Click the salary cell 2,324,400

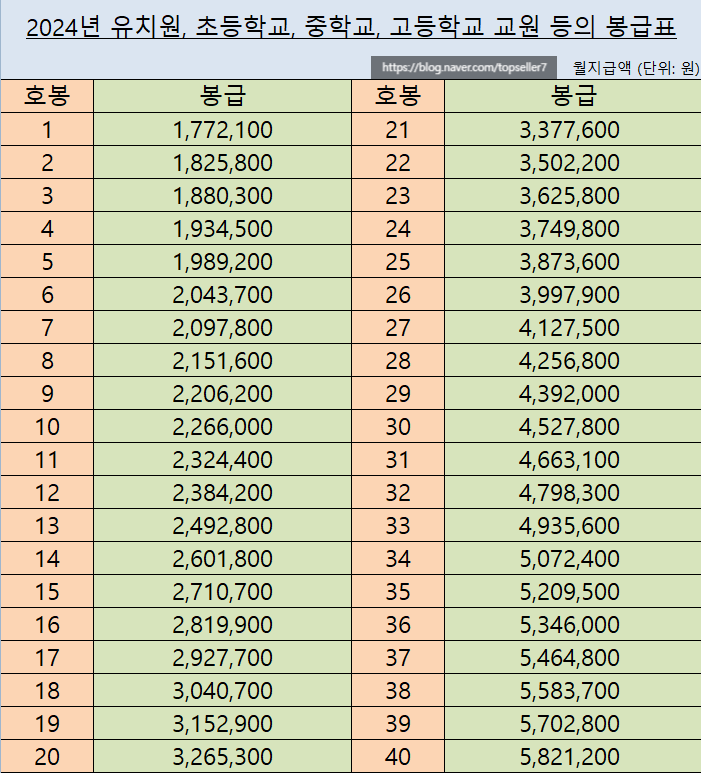222,460
